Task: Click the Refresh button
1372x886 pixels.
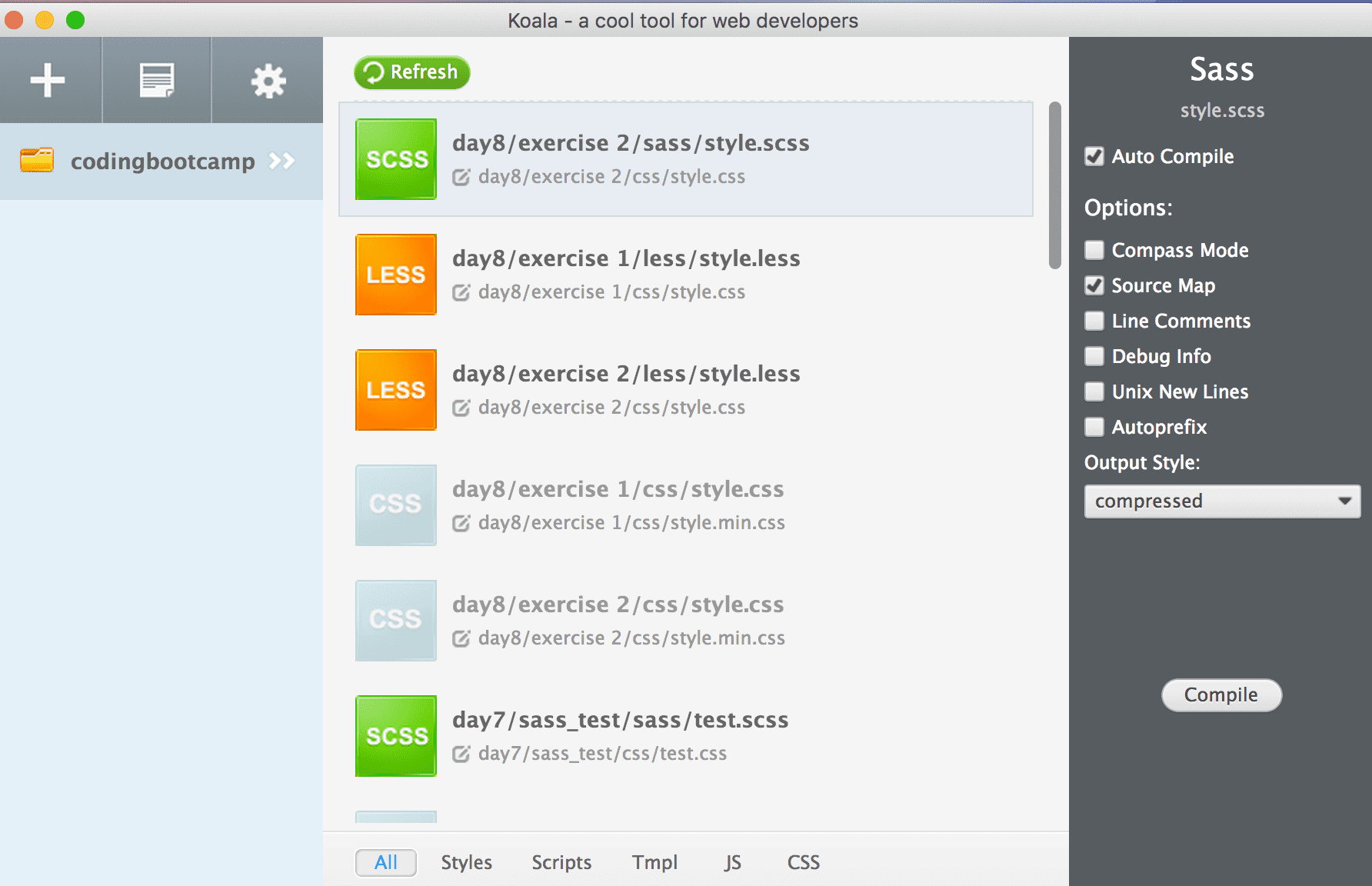Action: pyautogui.click(x=412, y=72)
